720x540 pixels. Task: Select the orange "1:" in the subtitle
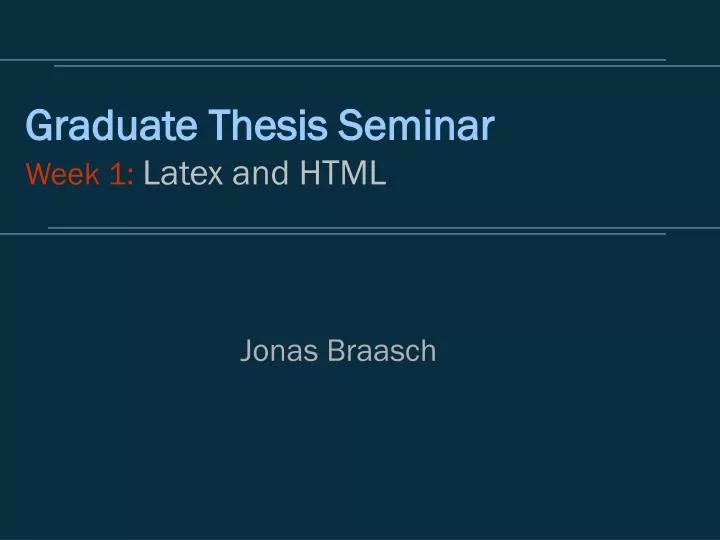tap(122, 174)
